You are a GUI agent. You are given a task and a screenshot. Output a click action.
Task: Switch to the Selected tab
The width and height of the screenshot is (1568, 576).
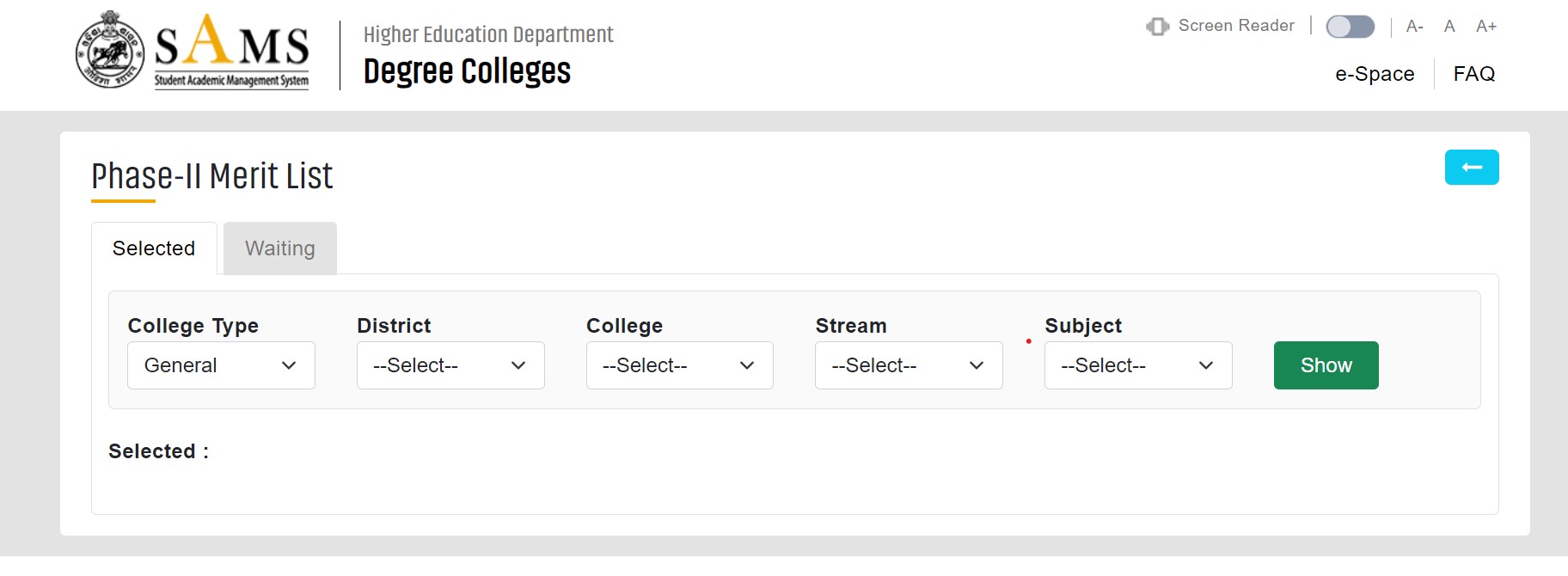pos(154,248)
